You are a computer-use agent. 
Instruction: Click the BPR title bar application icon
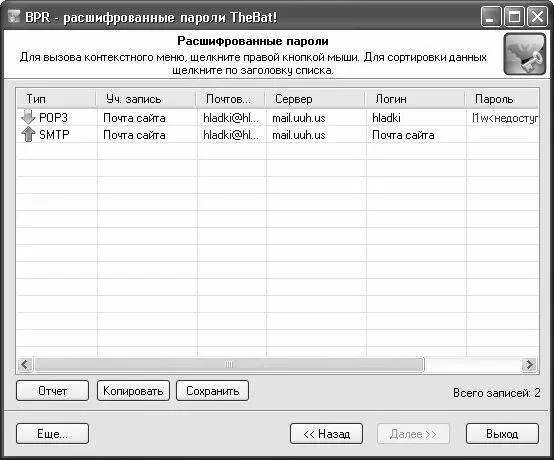pyautogui.click(x=13, y=17)
